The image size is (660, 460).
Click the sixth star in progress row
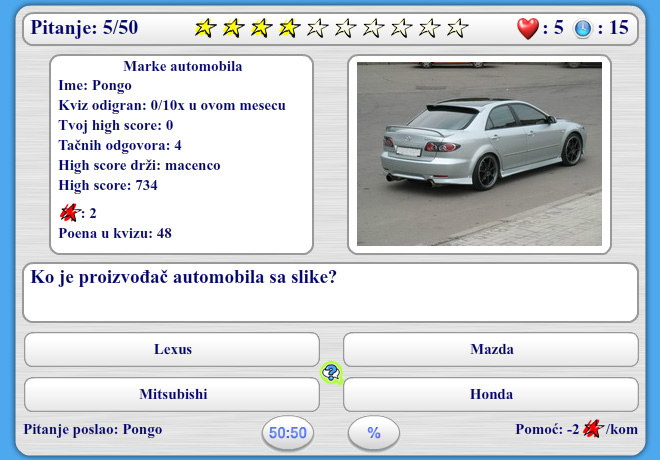(x=346, y=28)
